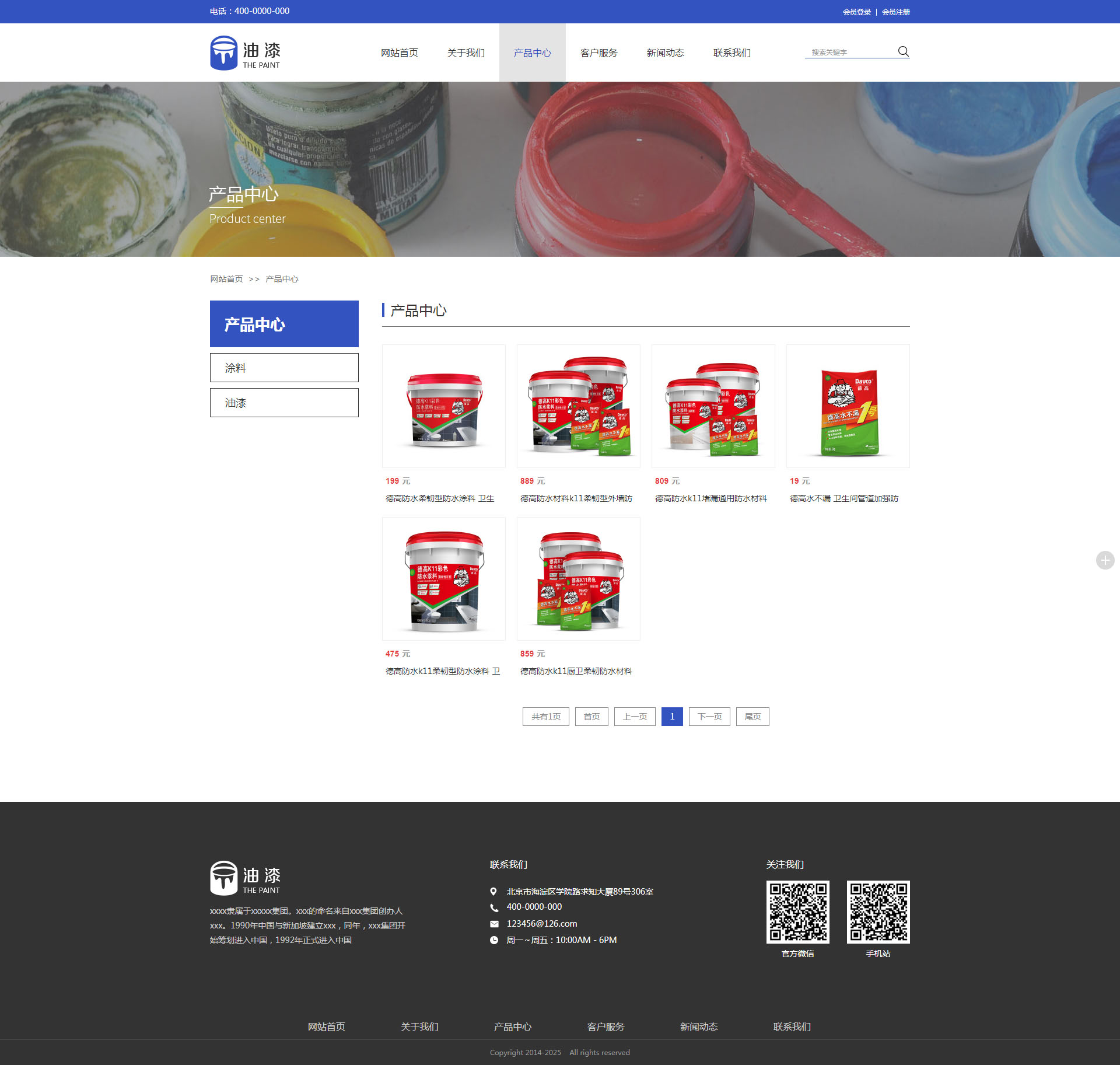
Task: Click the 手机站 QR code
Action: point(878,912)
